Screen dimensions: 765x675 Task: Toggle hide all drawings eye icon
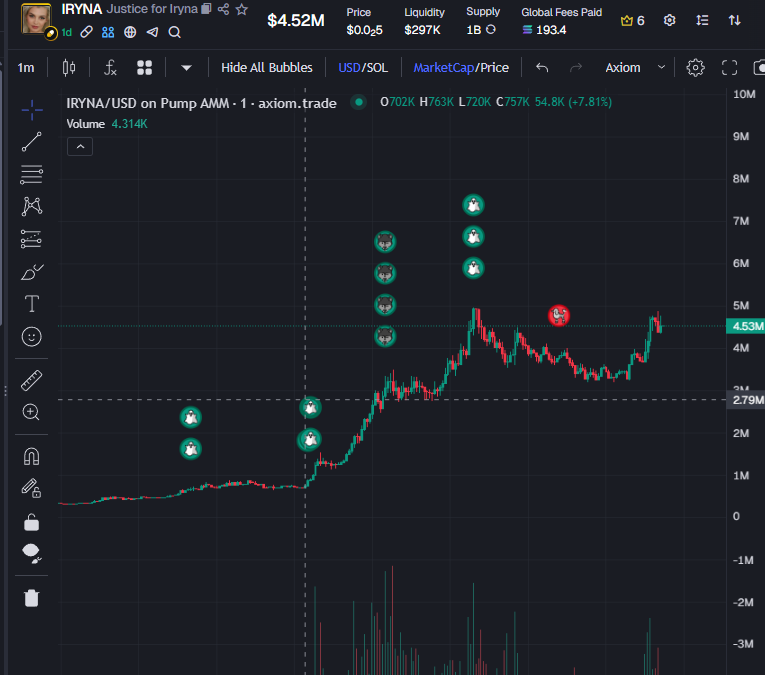click(x=32, y=554)
